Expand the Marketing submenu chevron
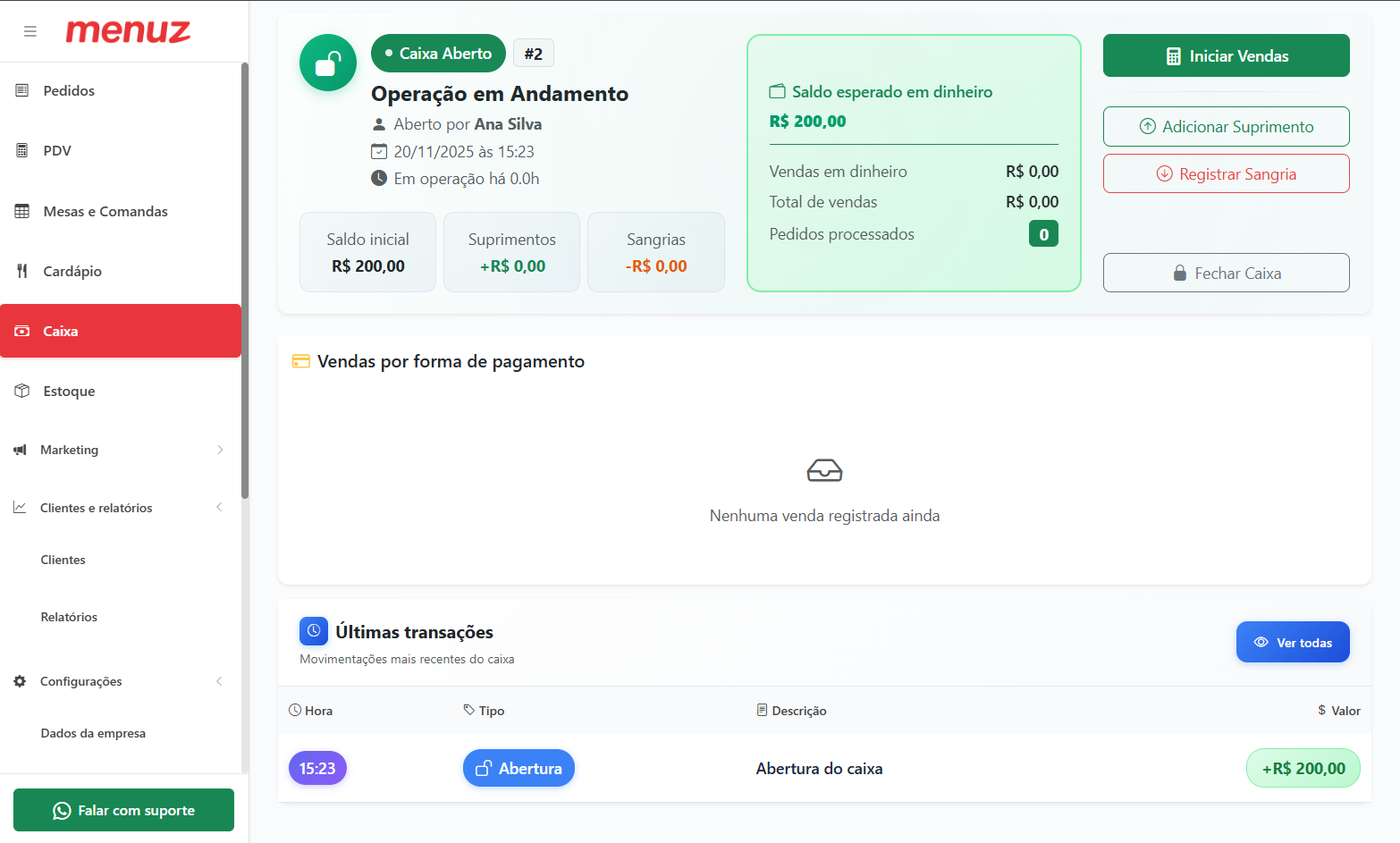 click(x=220, y=450)
